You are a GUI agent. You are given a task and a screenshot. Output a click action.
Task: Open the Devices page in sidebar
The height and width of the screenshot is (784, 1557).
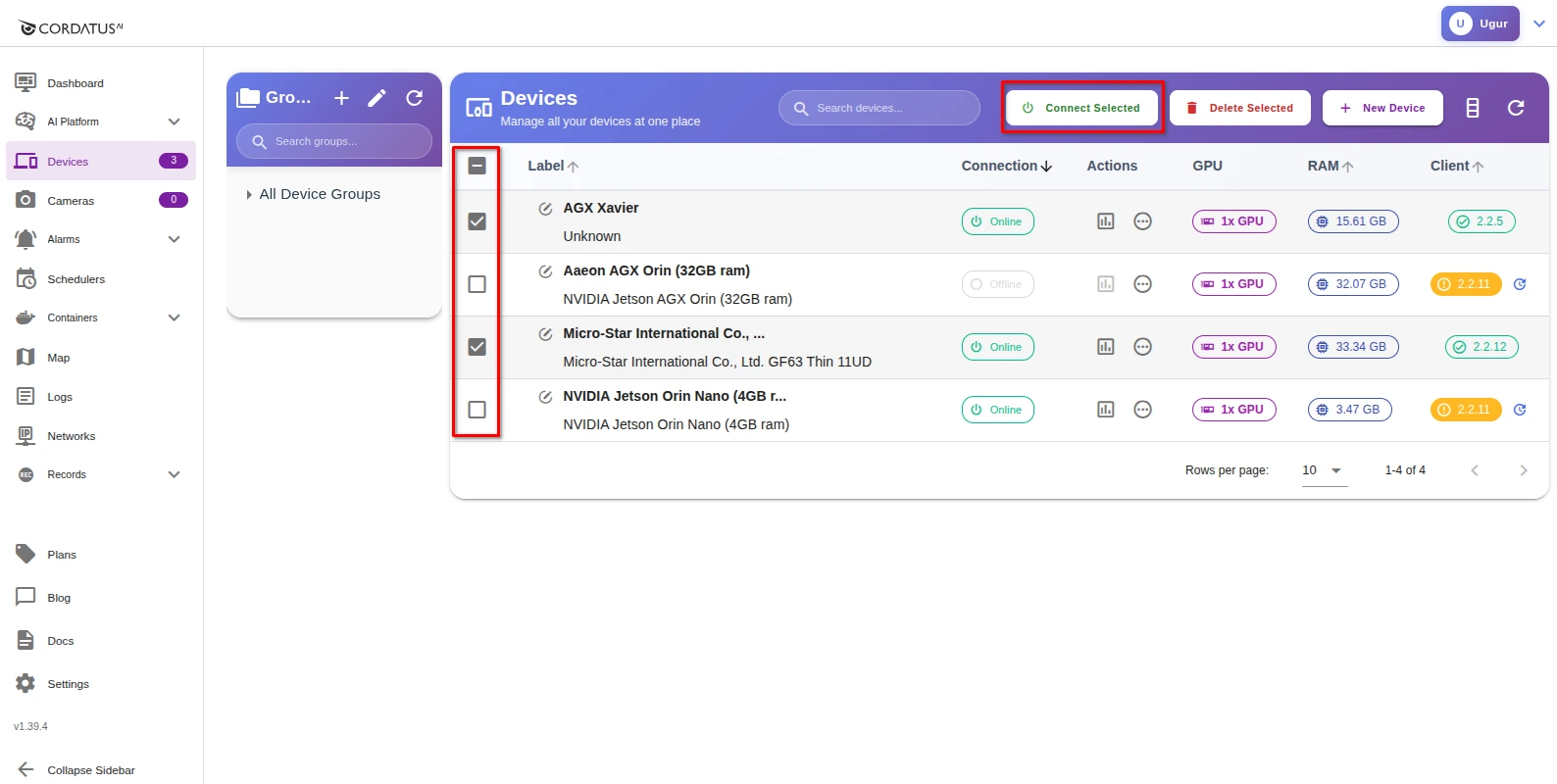[x=101, y=161]
